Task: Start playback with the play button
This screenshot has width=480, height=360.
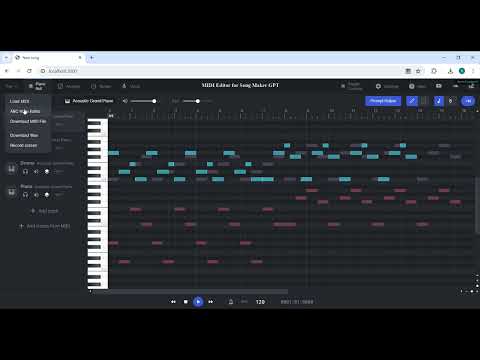Action: coord(198,302)
